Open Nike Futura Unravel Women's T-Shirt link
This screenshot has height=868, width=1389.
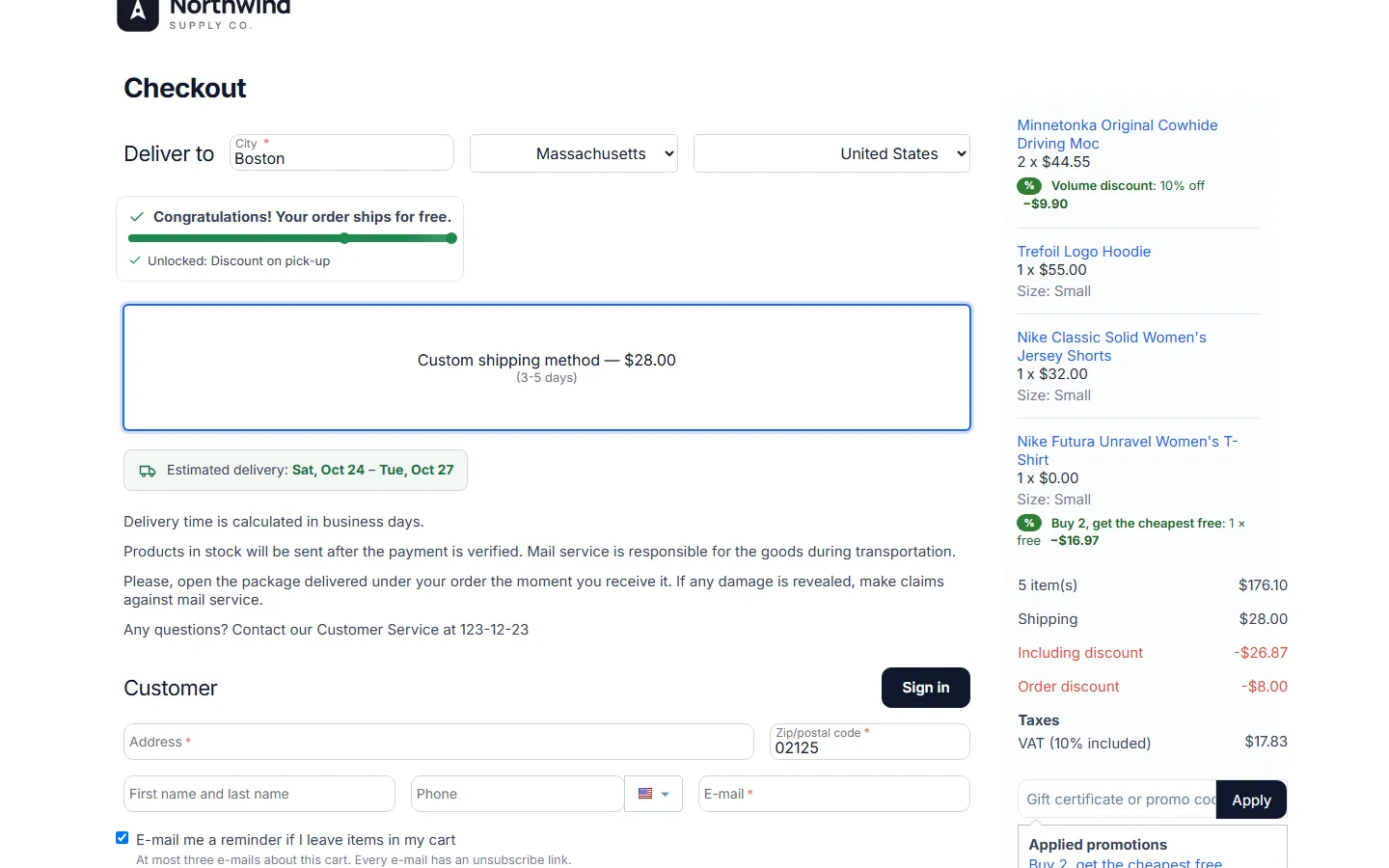pos(1127,450)
